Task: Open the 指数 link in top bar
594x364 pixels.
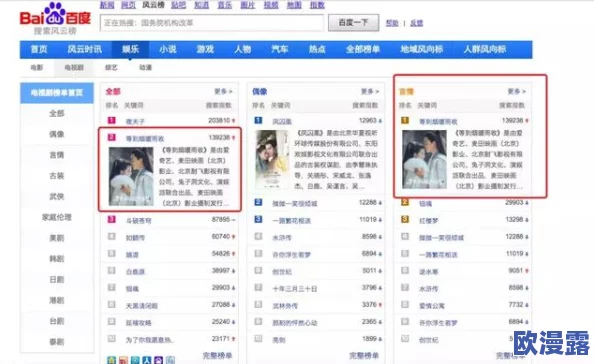Action: [x=317, y=5]
